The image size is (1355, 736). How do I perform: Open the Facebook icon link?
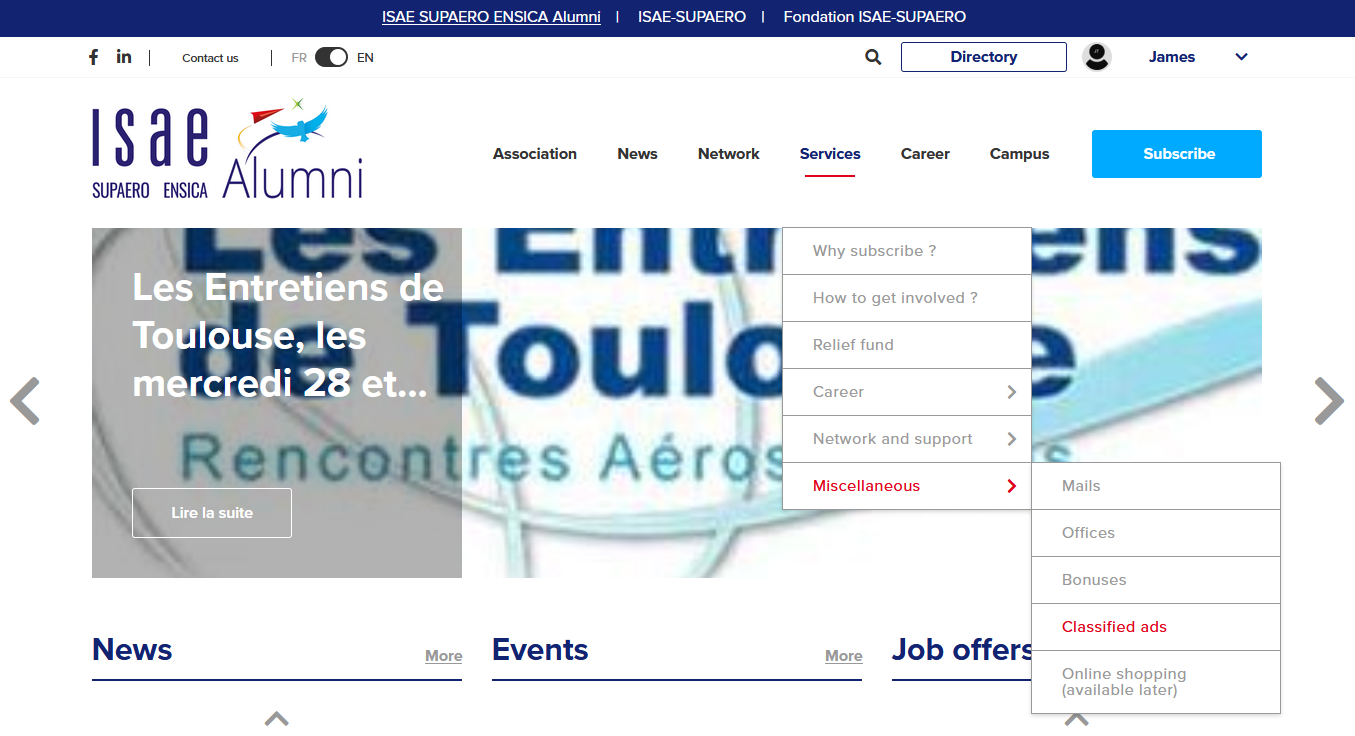click(93, 57)
